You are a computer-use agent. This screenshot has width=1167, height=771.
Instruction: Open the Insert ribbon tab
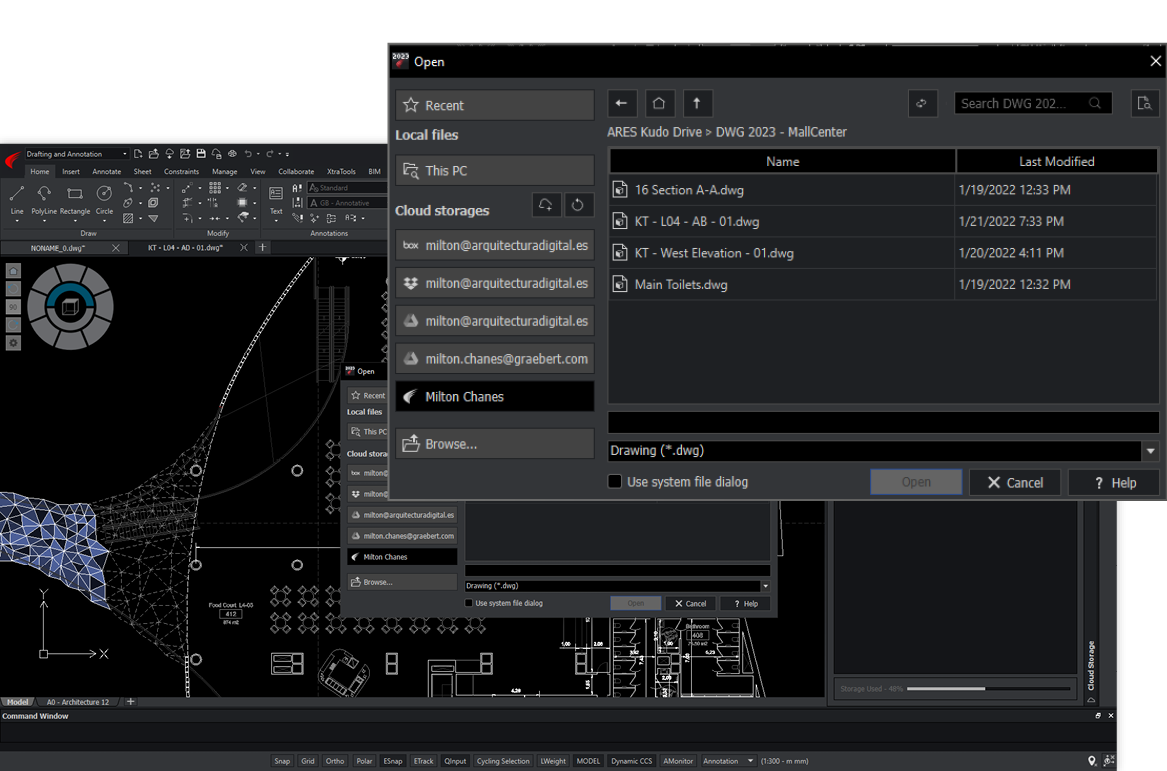point(71,171)
